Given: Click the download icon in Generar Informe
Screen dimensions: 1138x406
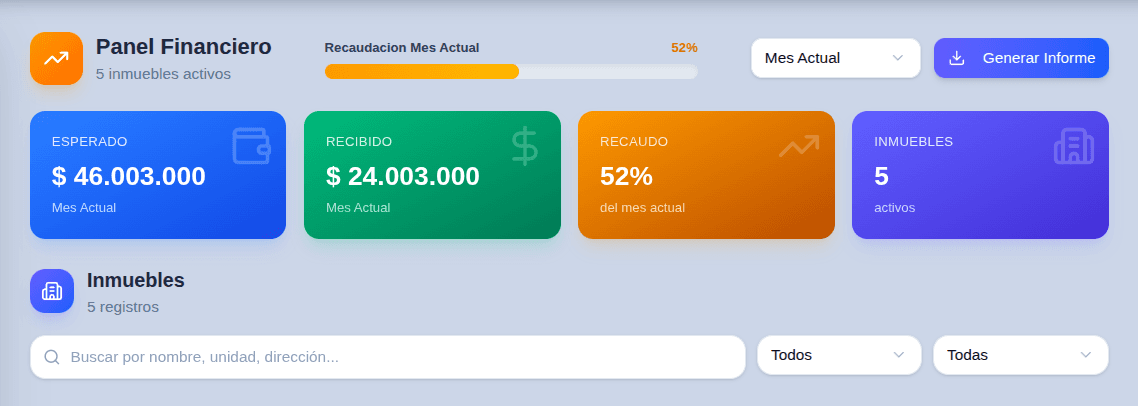Looking at the screenshot, I should pyautogui.click(x=956, y=58).
